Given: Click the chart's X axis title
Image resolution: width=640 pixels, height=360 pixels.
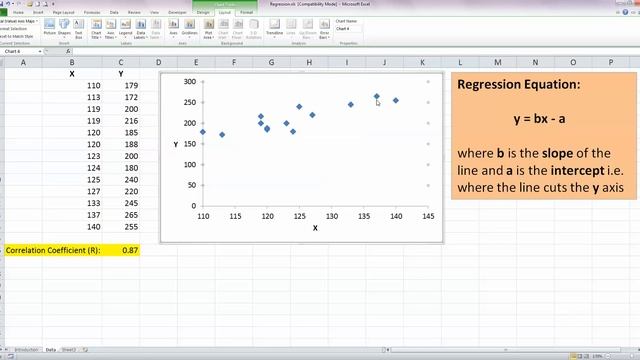Looking at the screenshot, I should click(315, 228).
